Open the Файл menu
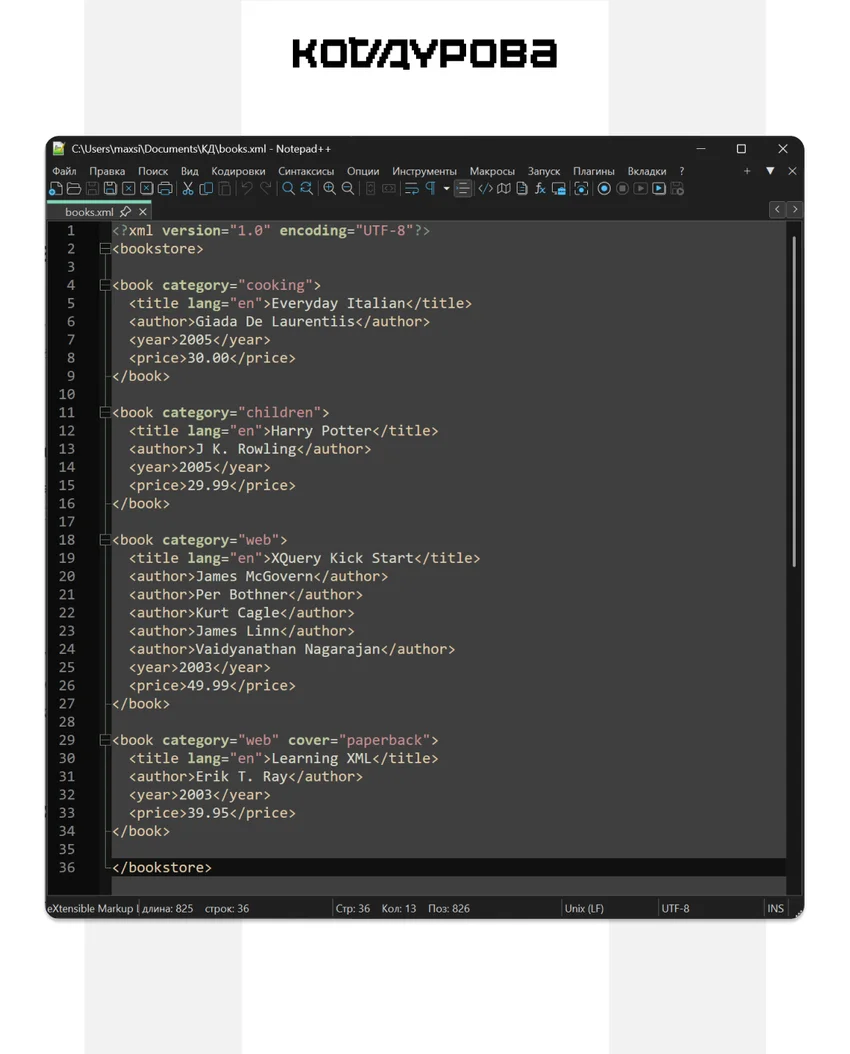The image size is (850, 1054). 64,171
